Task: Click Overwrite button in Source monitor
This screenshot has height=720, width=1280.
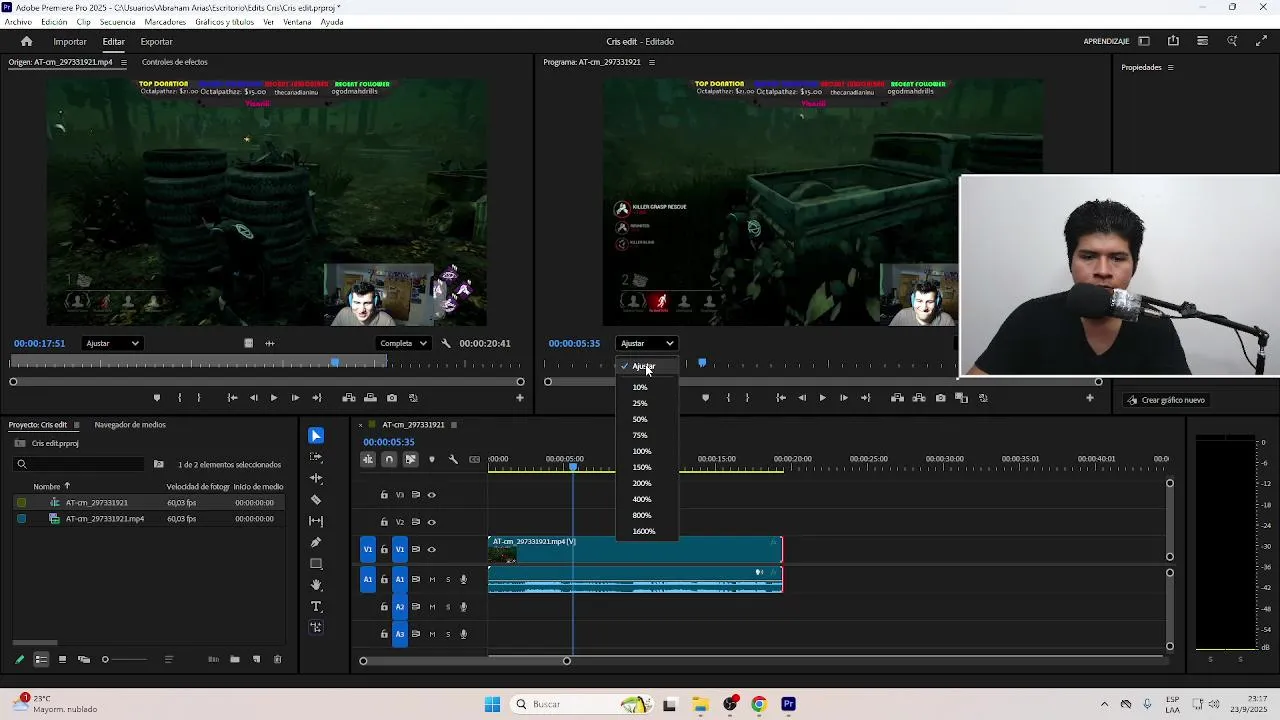Action: (x=370, y=398)
